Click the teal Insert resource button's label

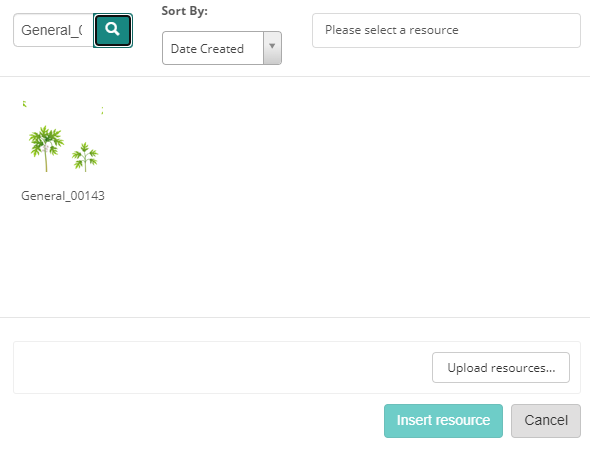pyautogui.click(x=443, y=420)
